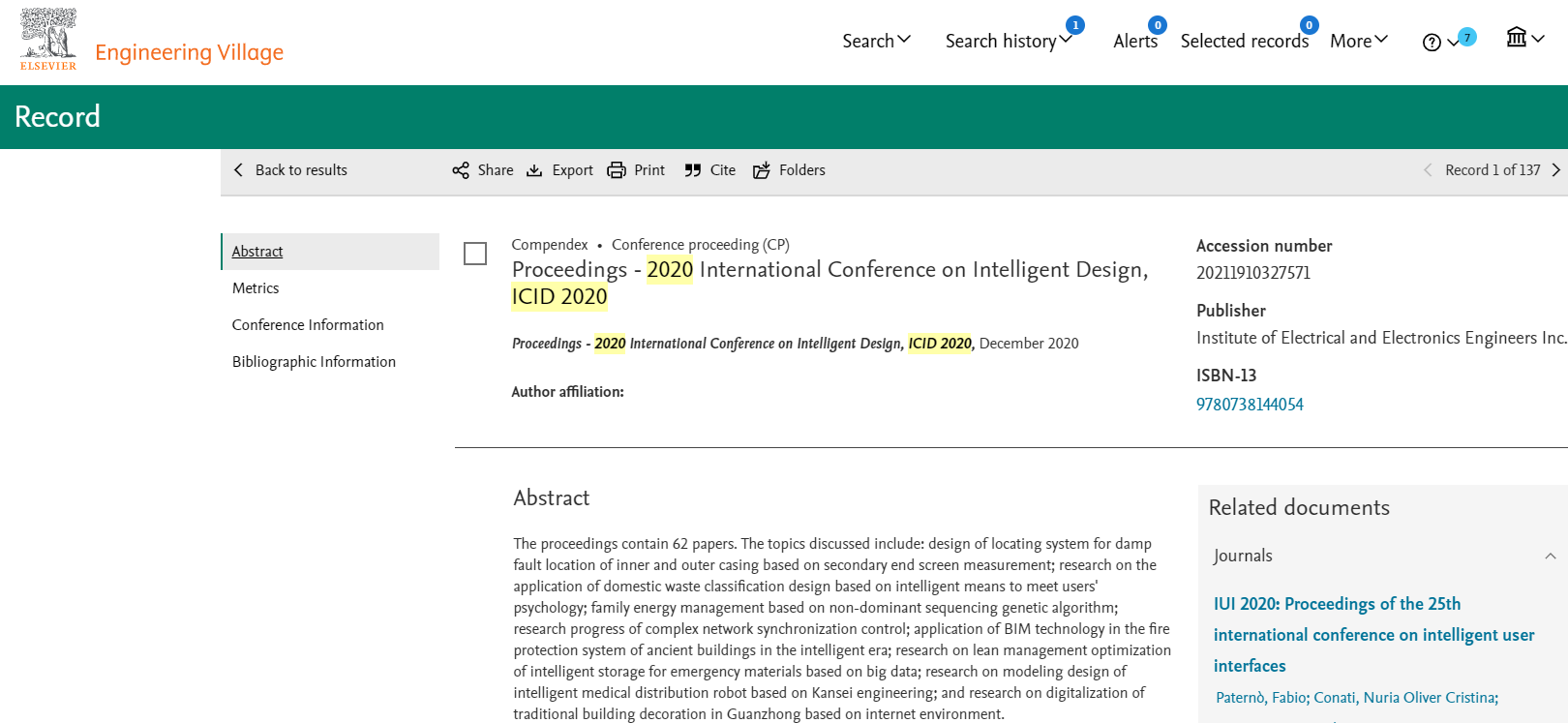
Task: Open IUI 2020 Proceedings related document
Action: tap(1374, 635)
